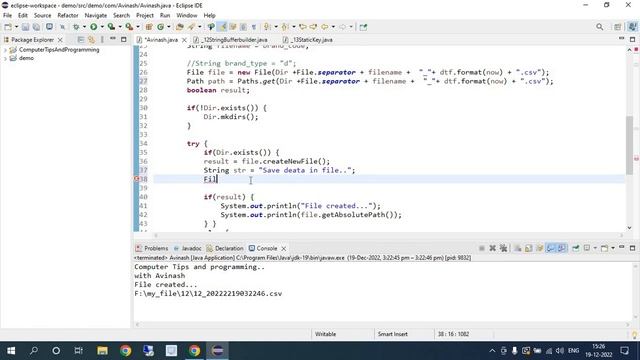Click the Coverage launch toolbar icon
640x360 pixels.
(x=111, y=27)
